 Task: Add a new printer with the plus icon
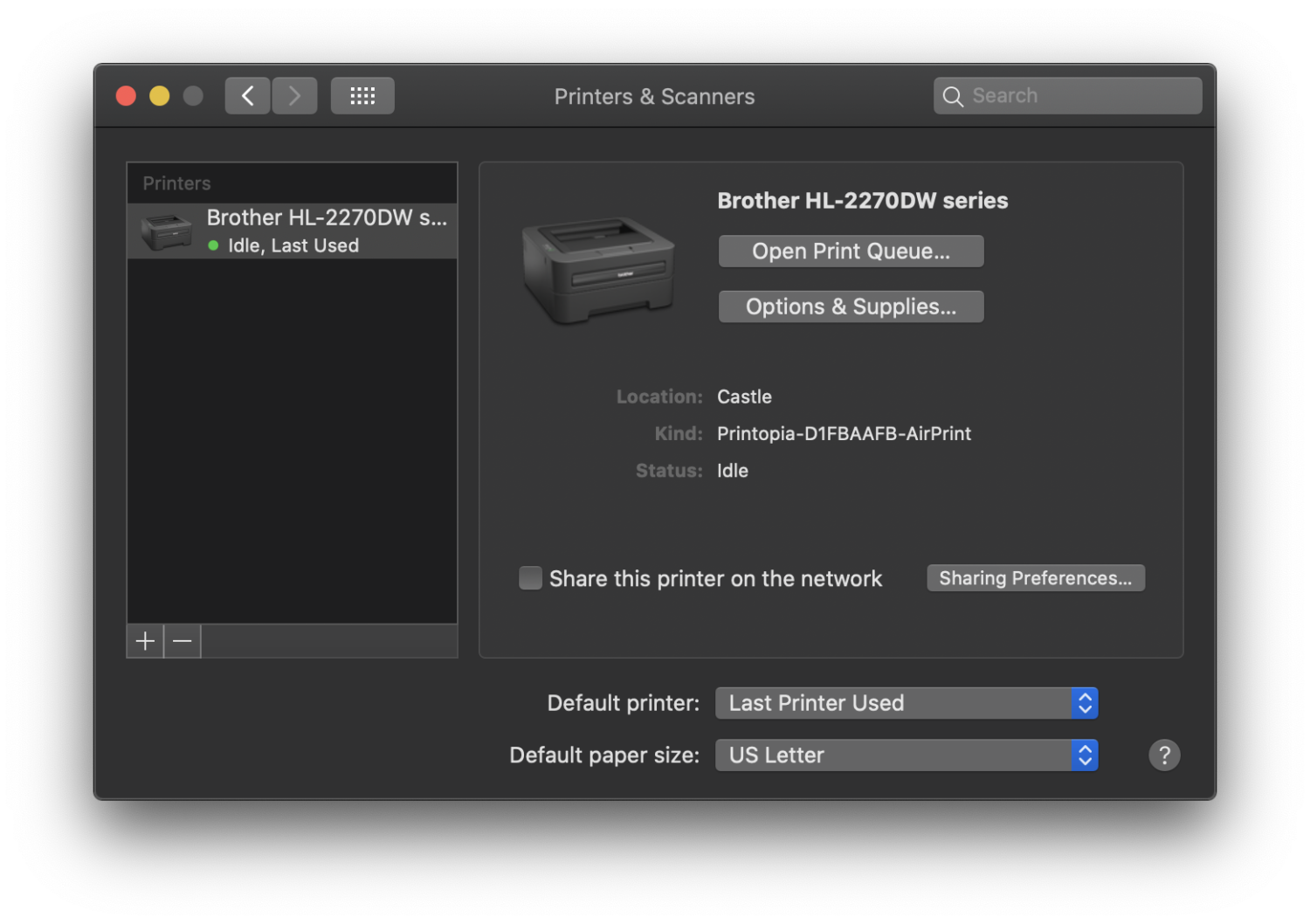(144, 640)
